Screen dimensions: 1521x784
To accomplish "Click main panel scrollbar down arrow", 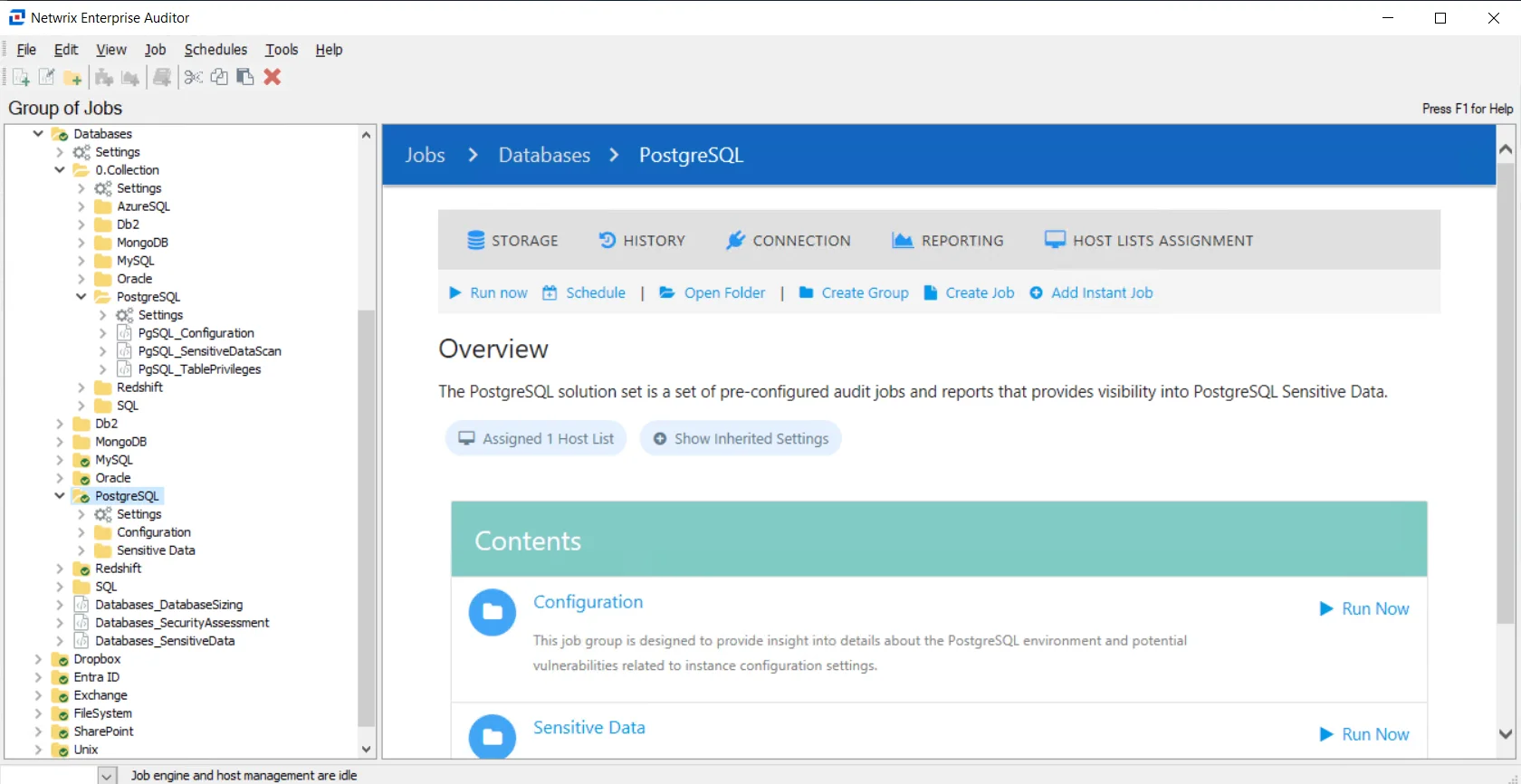I will pos(1506,734).
